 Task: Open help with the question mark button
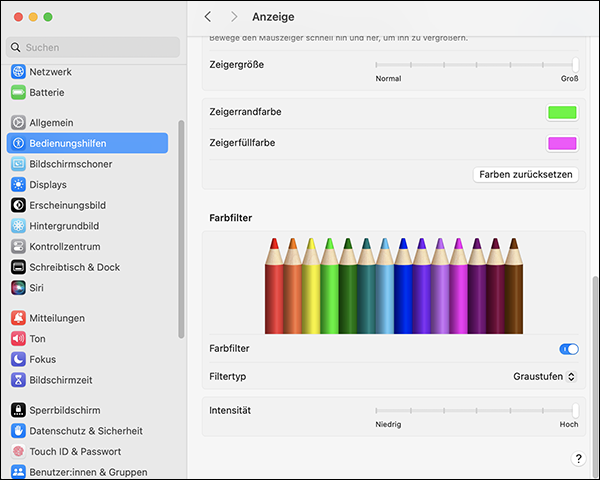[x=578, y=458]
